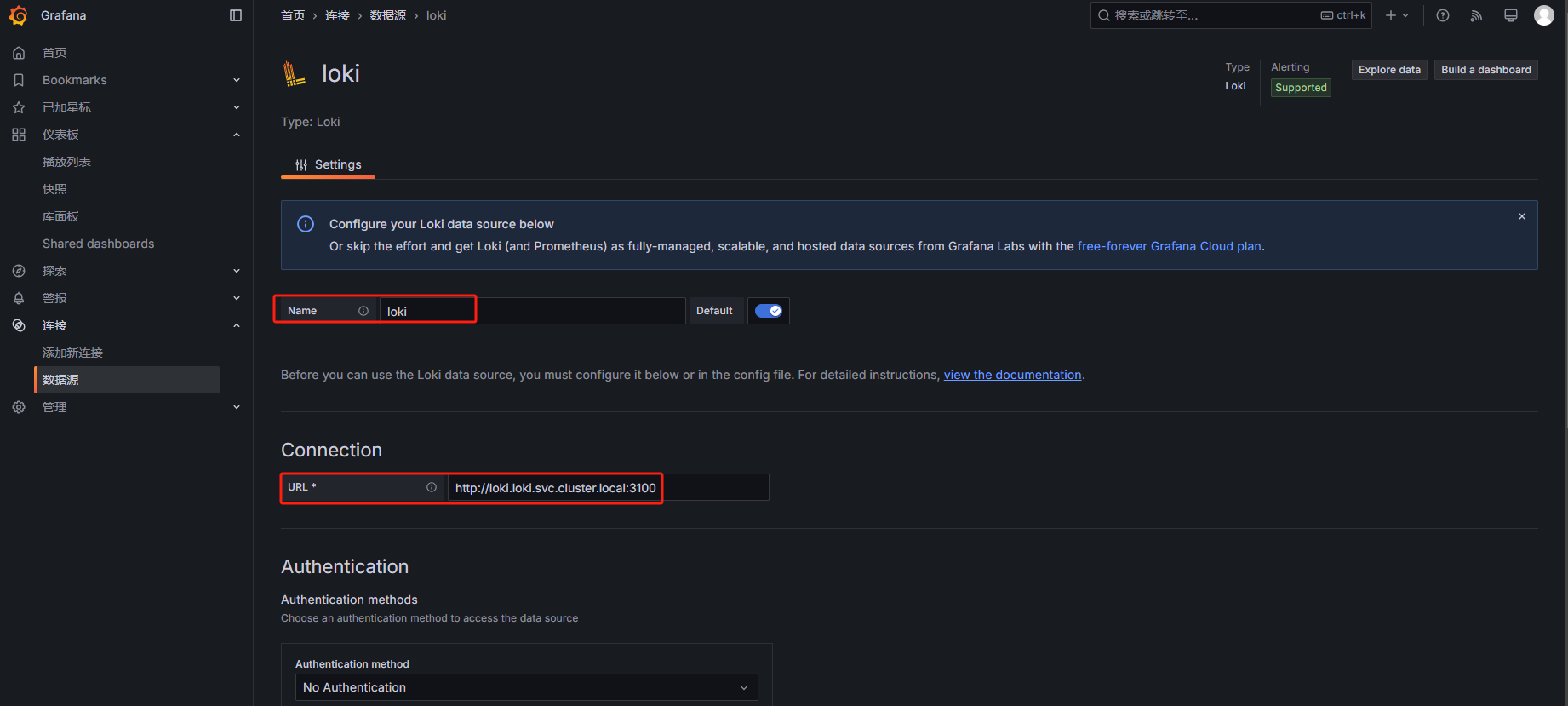Click the info icon in the alert banner
Viewport: 1568px width, 706px height.
point(306,224)
